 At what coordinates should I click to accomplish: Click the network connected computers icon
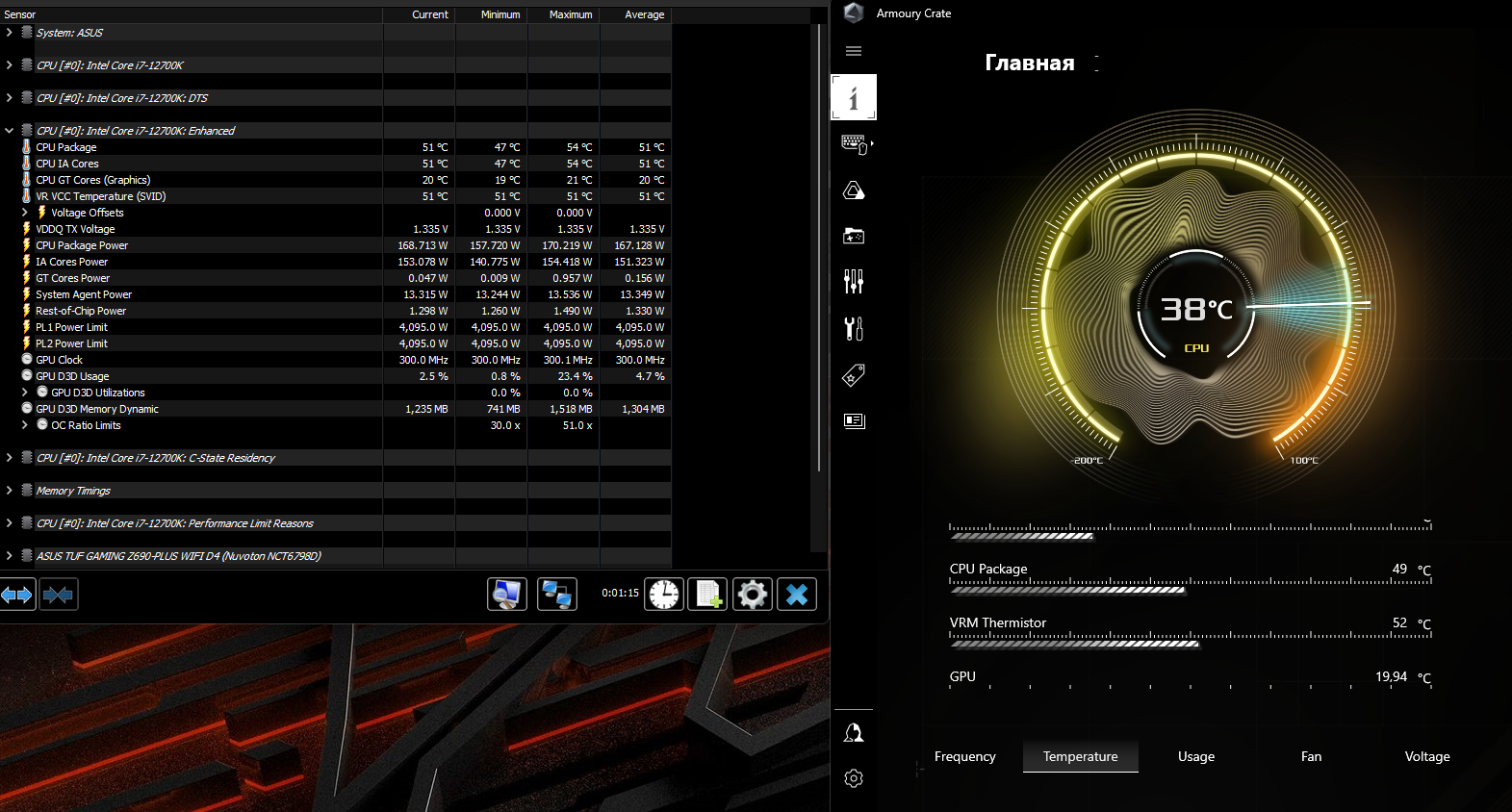tap(557, 595)
